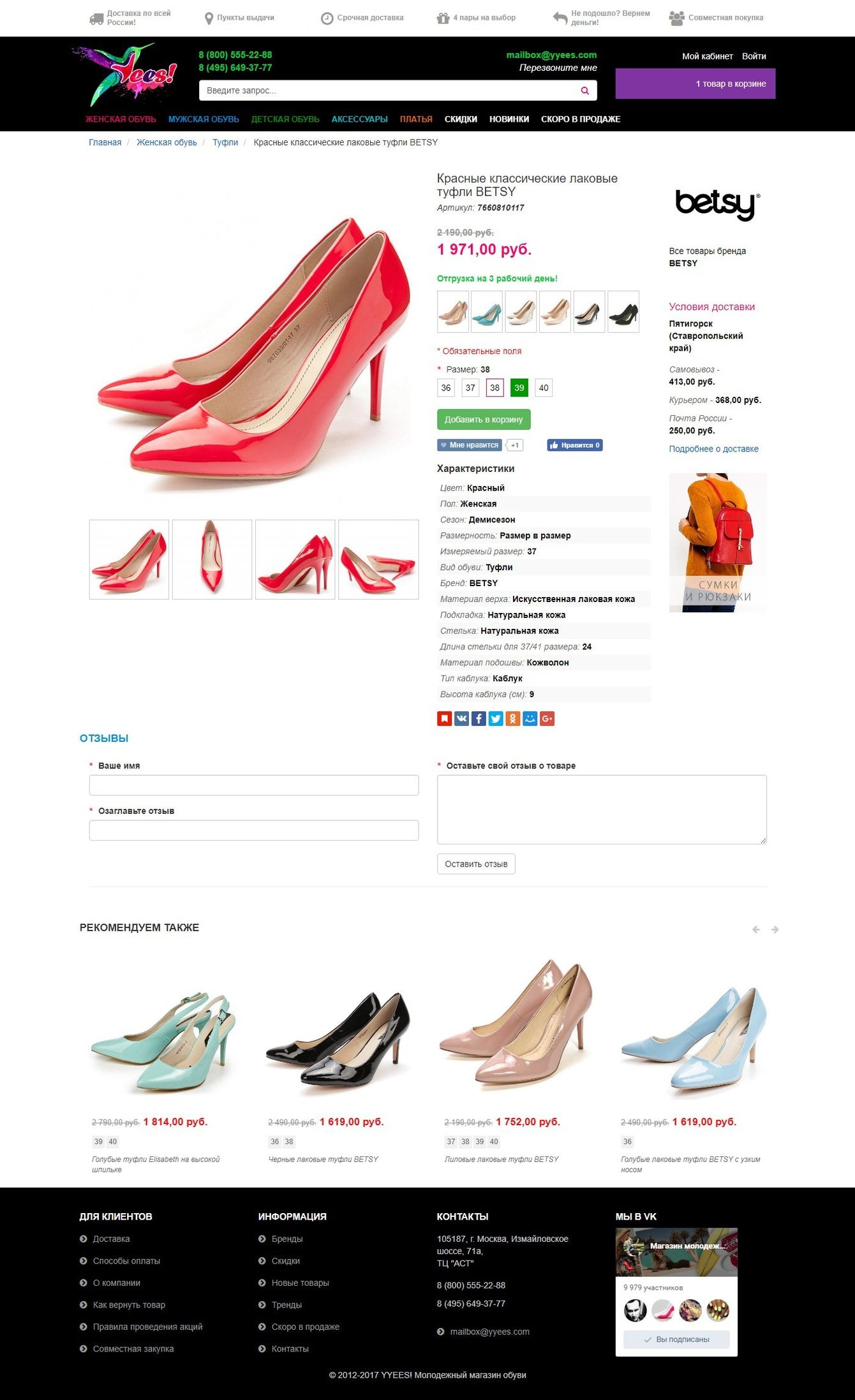Share product on Odnoklassniki
Viewport: 855px width, 1400px height.
(x=513, y=719)
